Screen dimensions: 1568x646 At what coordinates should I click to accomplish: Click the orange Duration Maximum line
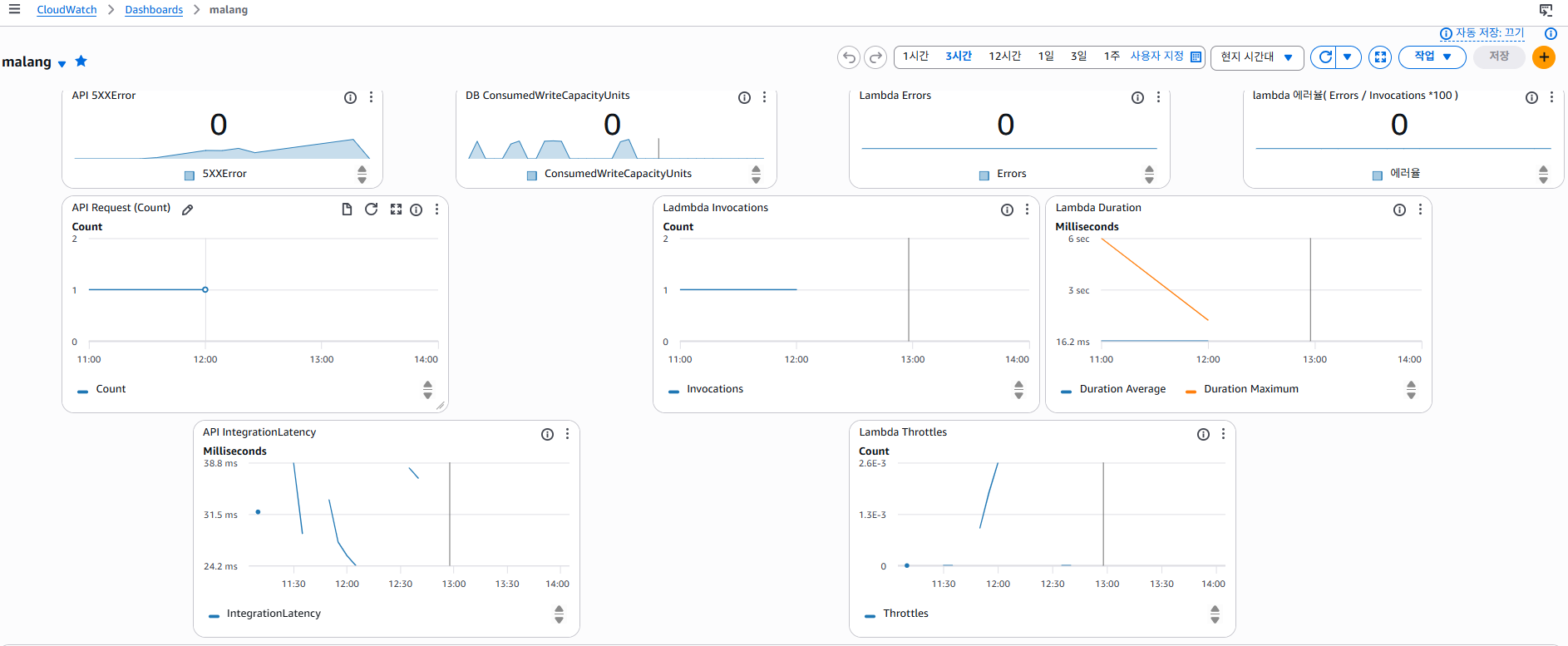(1155, 279)
